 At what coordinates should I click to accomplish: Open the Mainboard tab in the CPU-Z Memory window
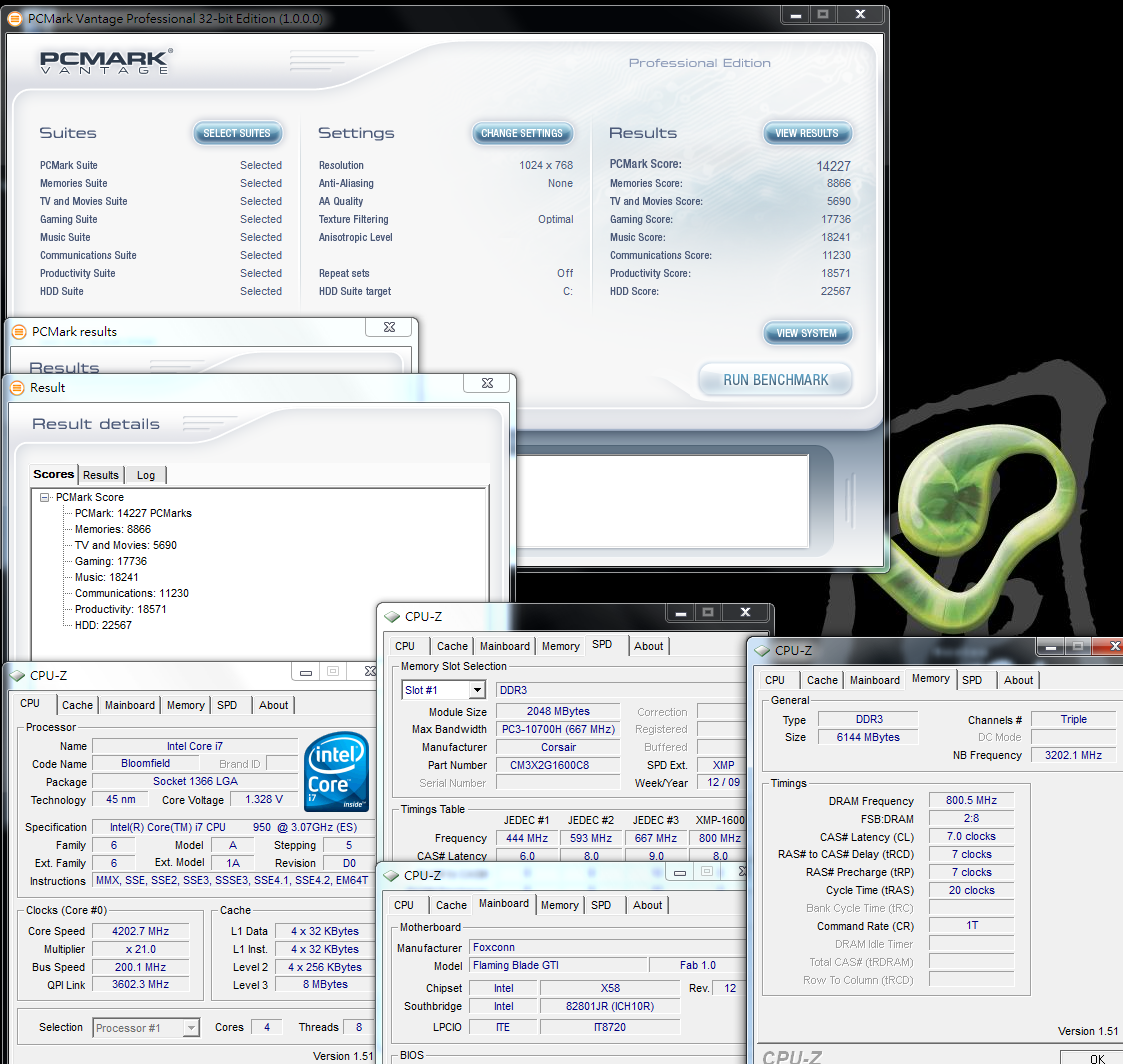[875, 680]
